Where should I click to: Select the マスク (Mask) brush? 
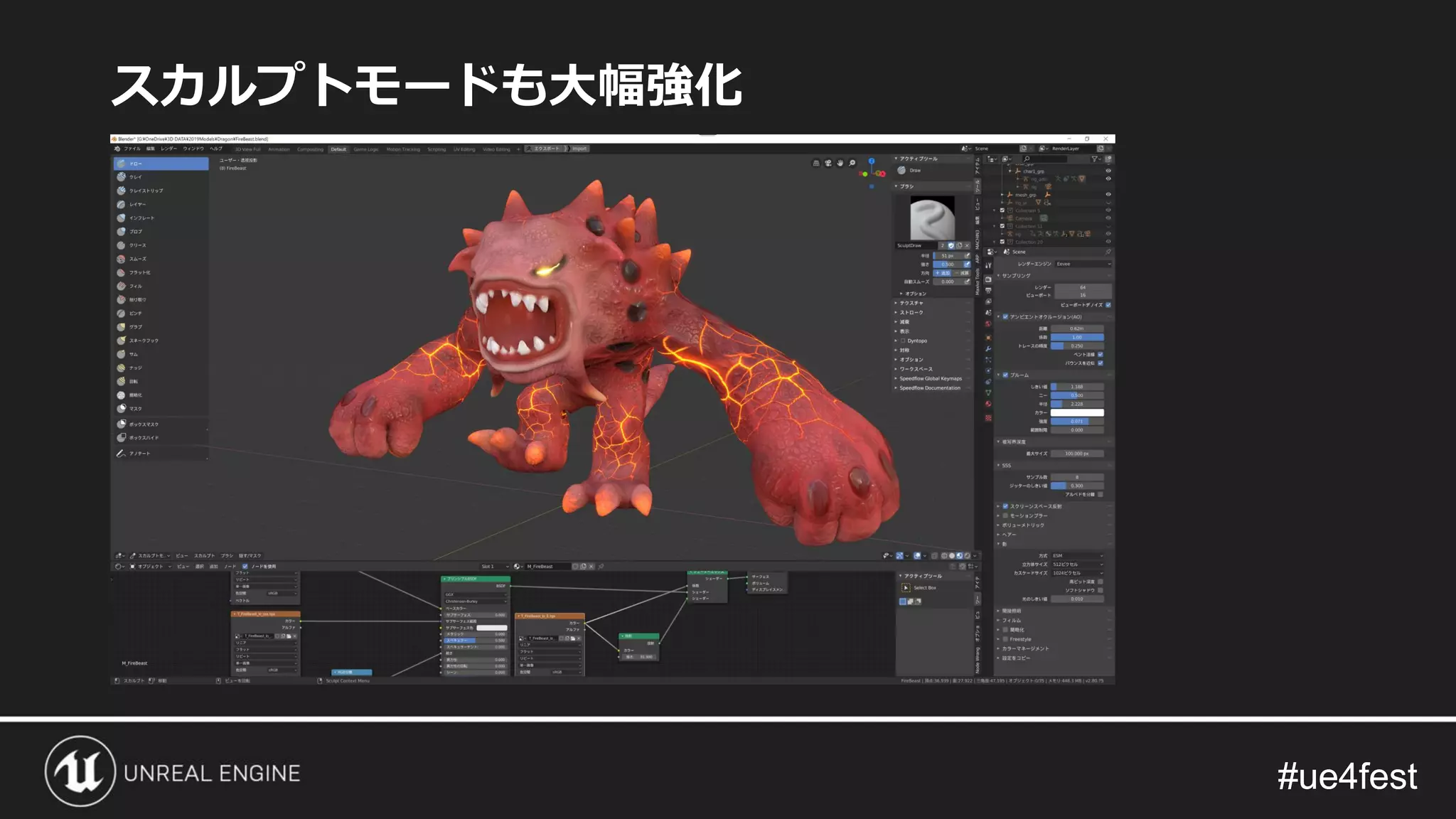pyautogui.click(x=161, y=408)
